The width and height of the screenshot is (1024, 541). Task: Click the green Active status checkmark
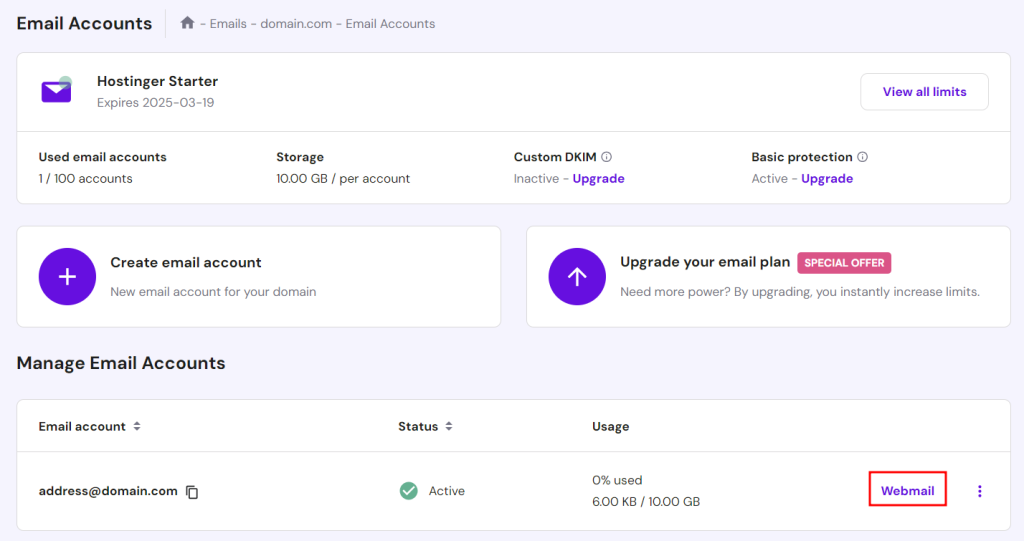[408, 491]
